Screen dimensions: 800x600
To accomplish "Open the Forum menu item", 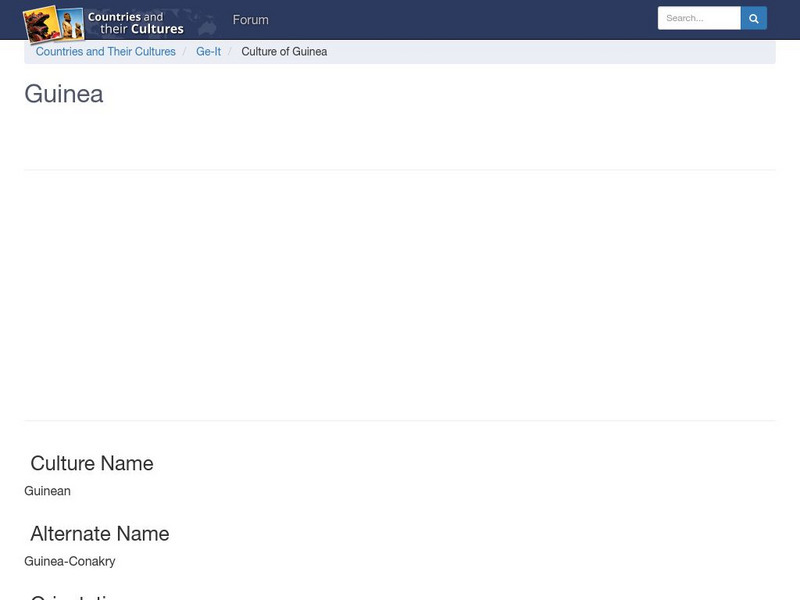I will 251,20.
